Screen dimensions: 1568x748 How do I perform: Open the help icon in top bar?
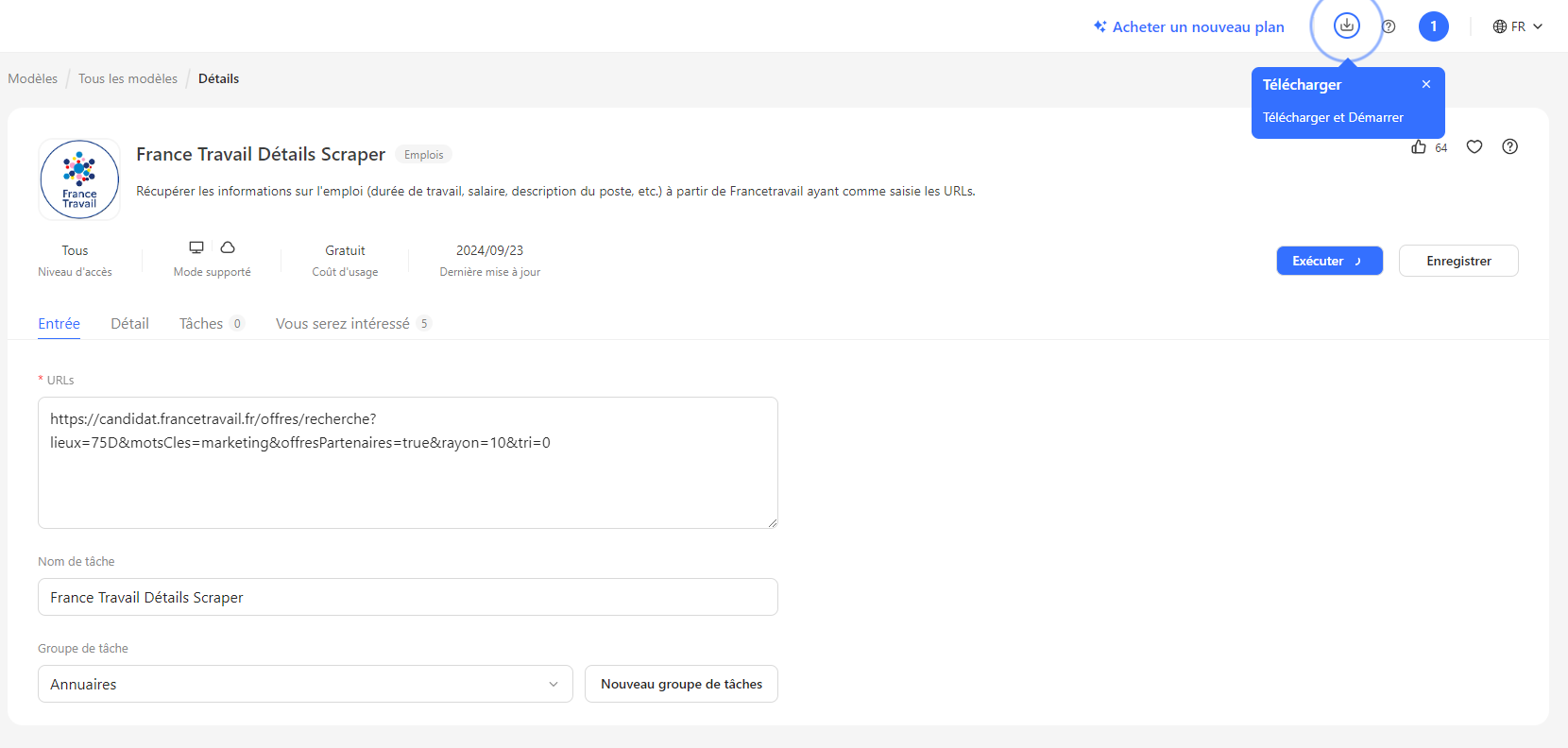(1389, 26)
